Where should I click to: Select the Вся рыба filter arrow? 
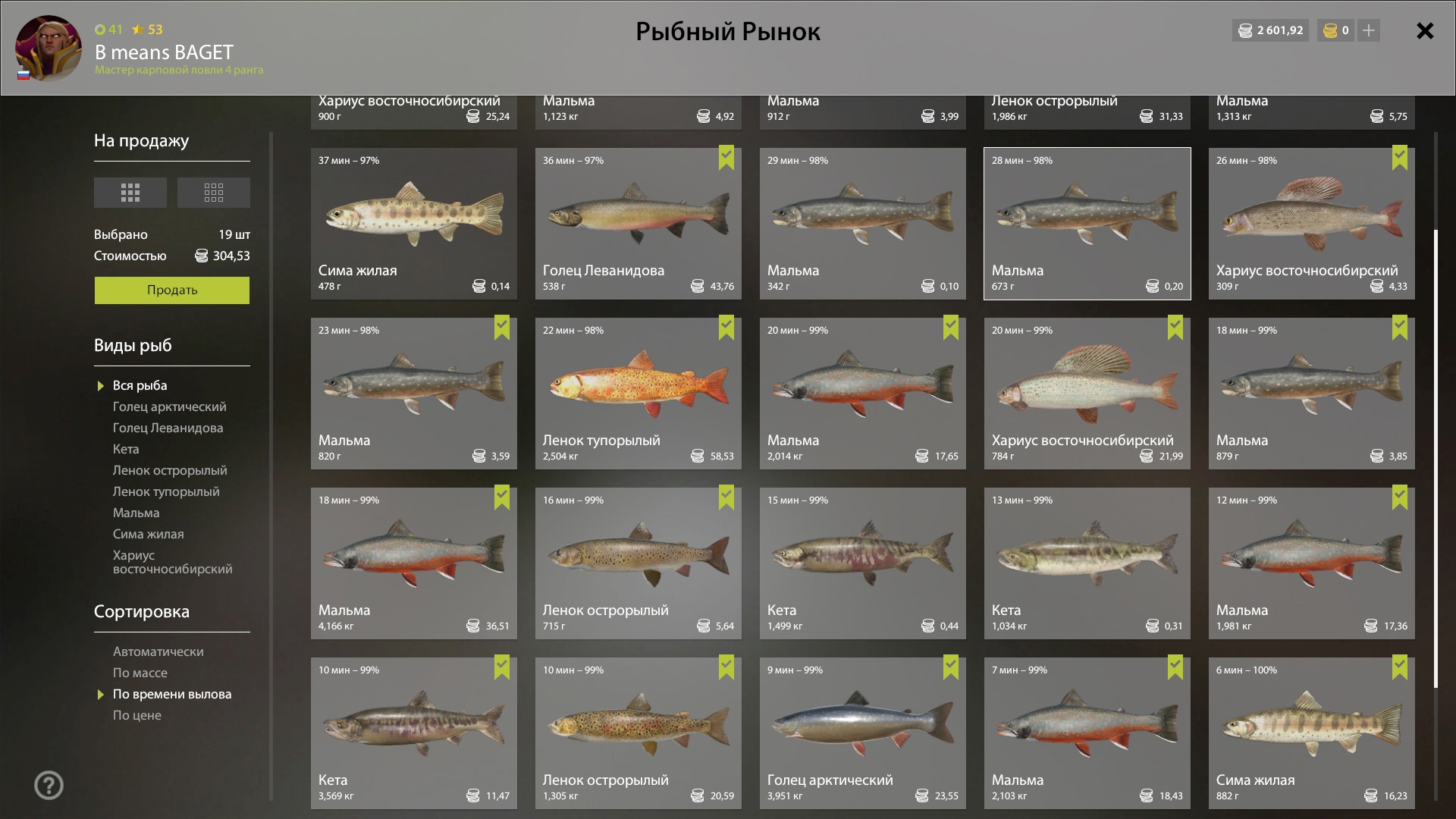point(101,386)
